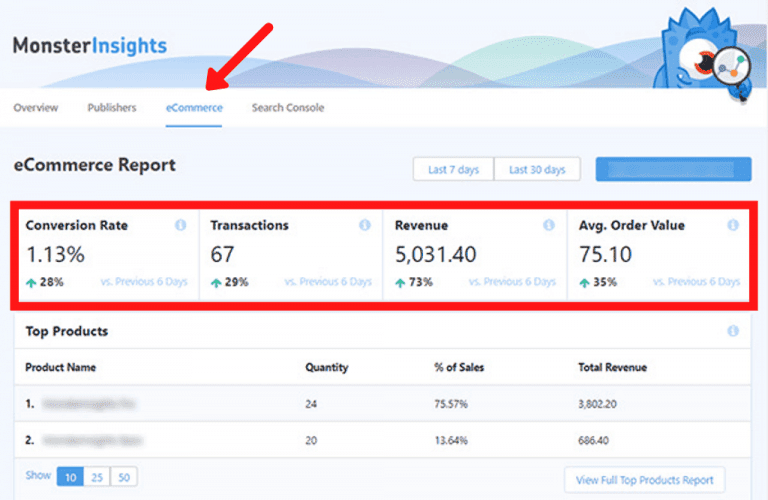Click the quantity 20 cell
The width and height of the screenshot is (768, 500).
tap(311, 441)
